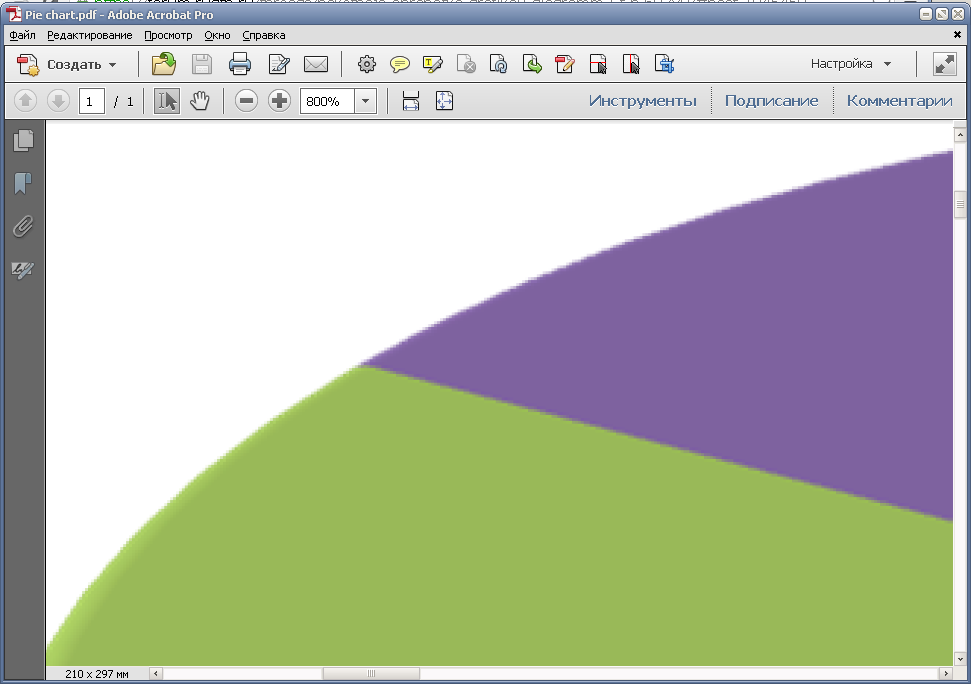Open the Комментарии pane
Image resolution: width=971 pixels, height=684 pixels.
point(899,101)
